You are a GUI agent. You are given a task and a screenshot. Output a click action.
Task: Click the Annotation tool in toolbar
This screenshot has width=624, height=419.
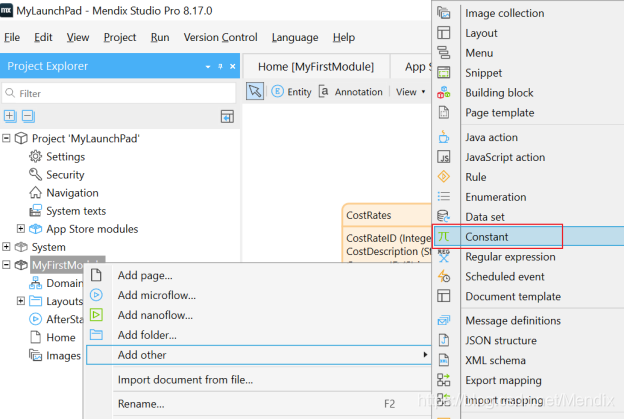[x=351, y=92]
